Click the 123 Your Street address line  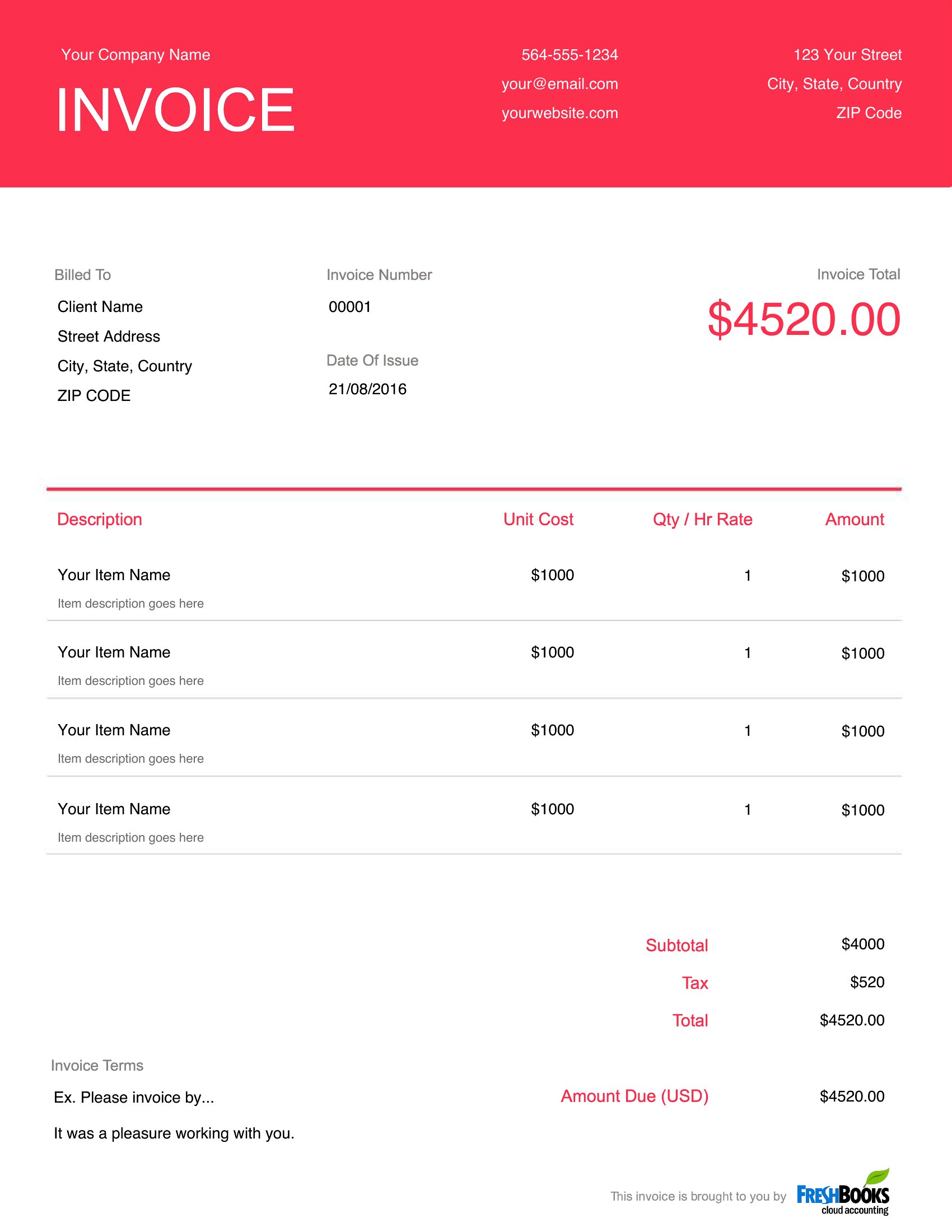[x=847, y=55]
